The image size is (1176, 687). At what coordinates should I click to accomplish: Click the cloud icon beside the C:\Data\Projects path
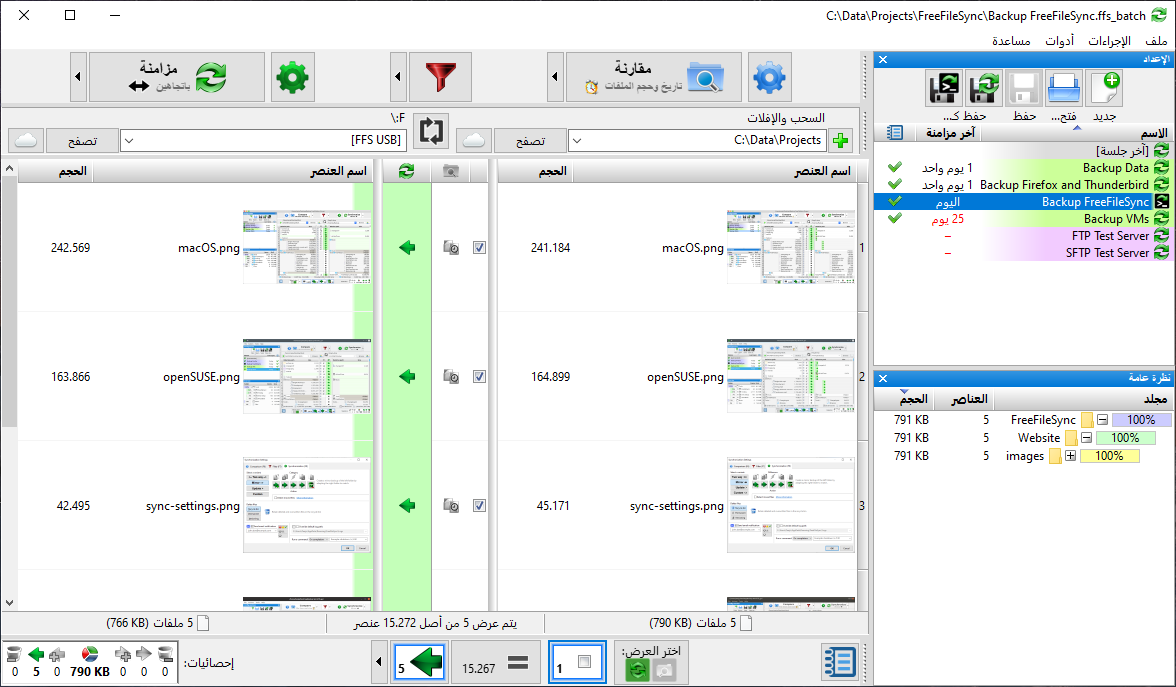click(x=476, y=140)
